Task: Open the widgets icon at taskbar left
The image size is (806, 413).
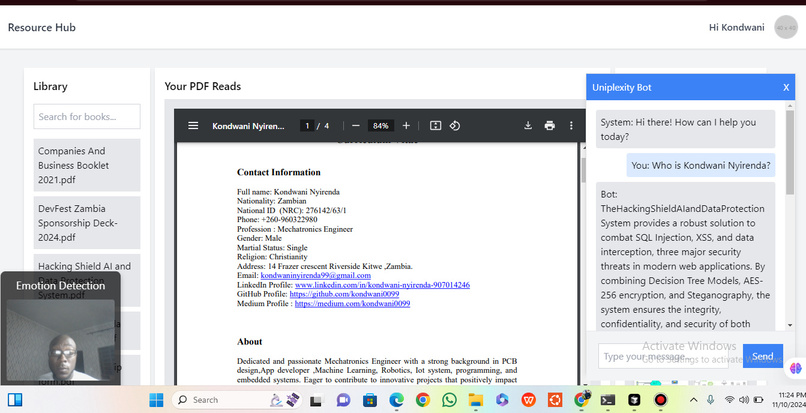Action: [x=15, y=400]
